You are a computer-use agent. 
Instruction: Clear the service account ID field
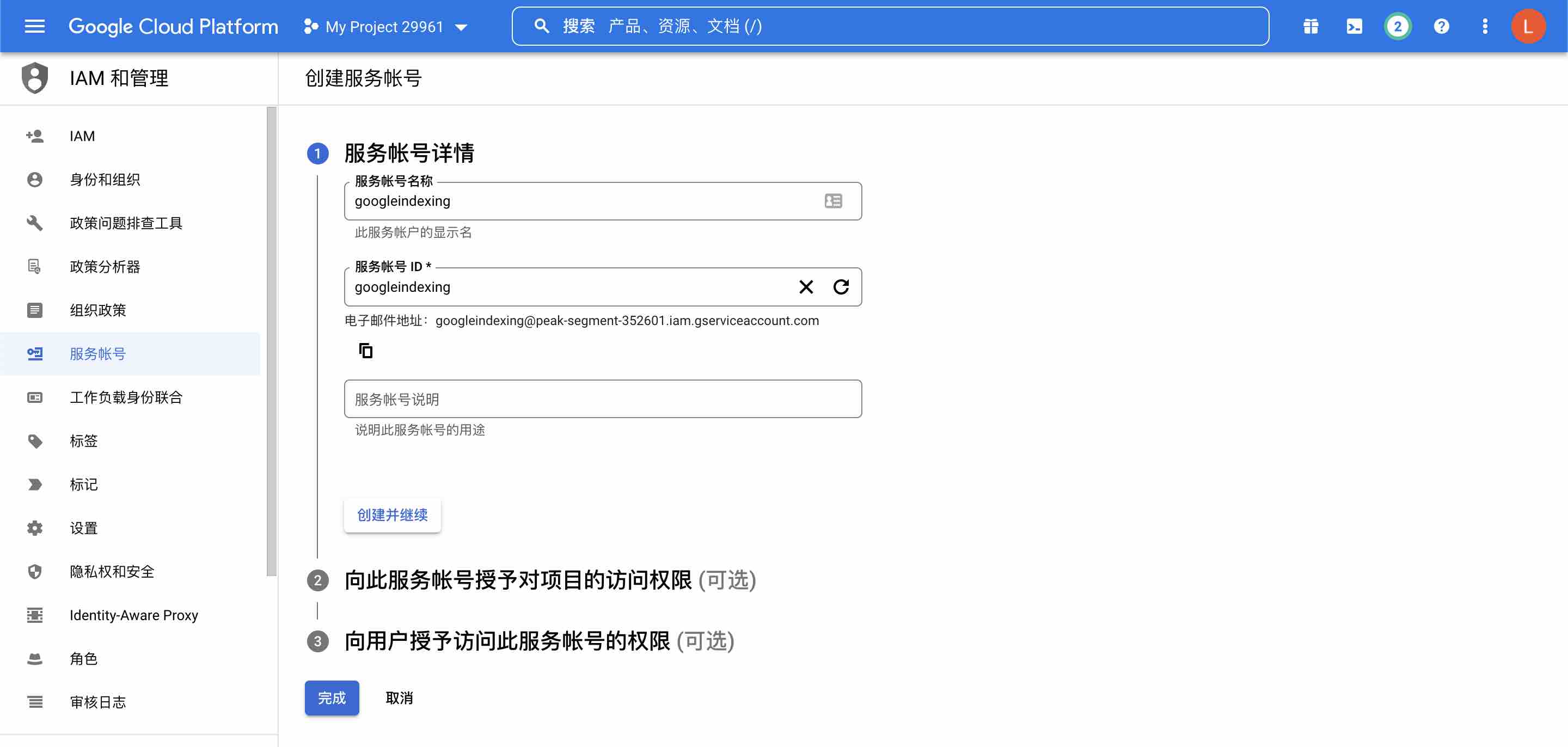(806, 287)
